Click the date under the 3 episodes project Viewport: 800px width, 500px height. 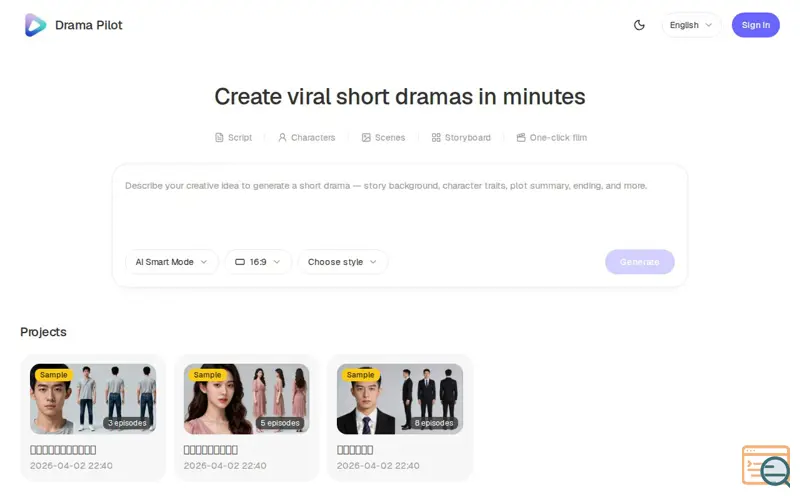point(71,466)
